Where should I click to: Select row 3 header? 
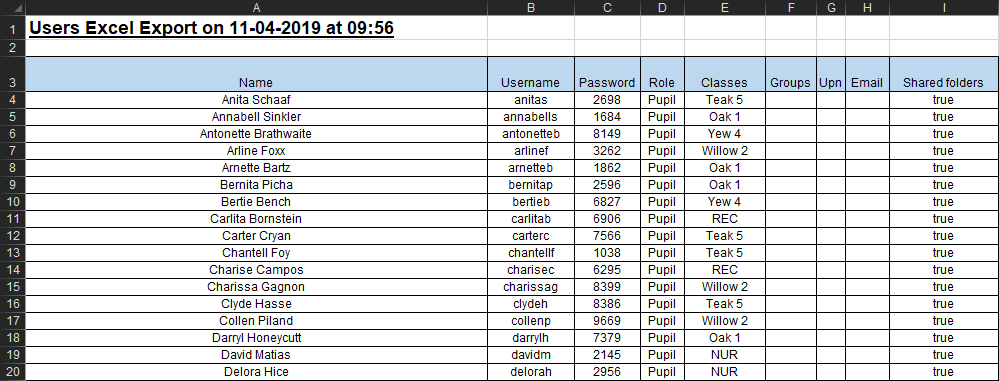pos(12,74)
